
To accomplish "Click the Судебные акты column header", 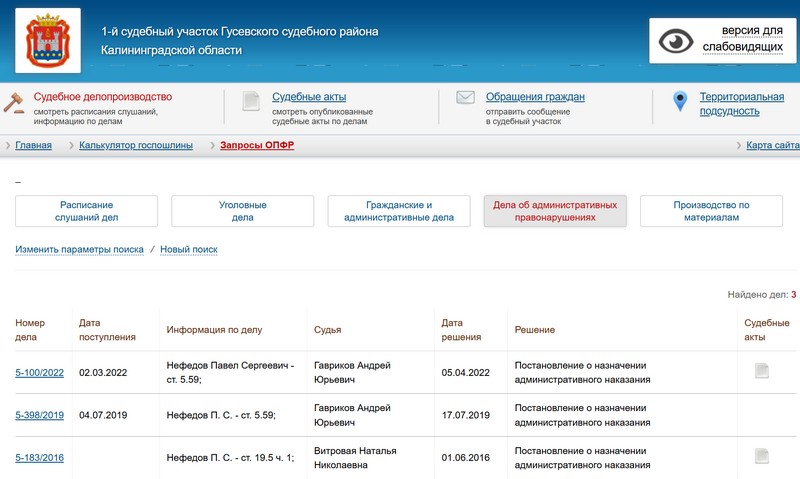I will pyautogui.click(x=766, y=330).
